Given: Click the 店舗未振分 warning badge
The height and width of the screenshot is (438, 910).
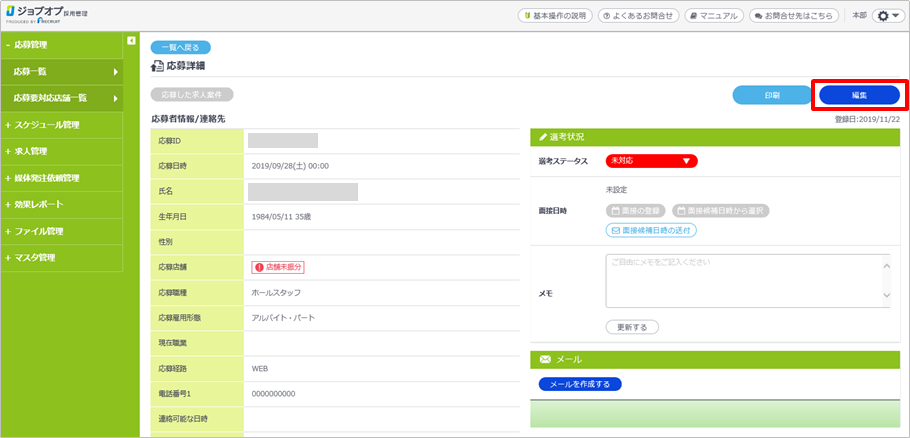Looking at the screenshot, I should (277, 267).
